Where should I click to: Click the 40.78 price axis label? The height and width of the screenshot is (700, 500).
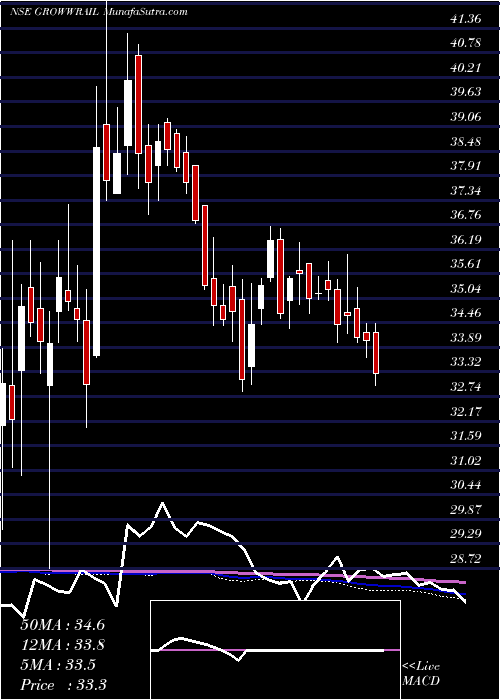point(466,44)
